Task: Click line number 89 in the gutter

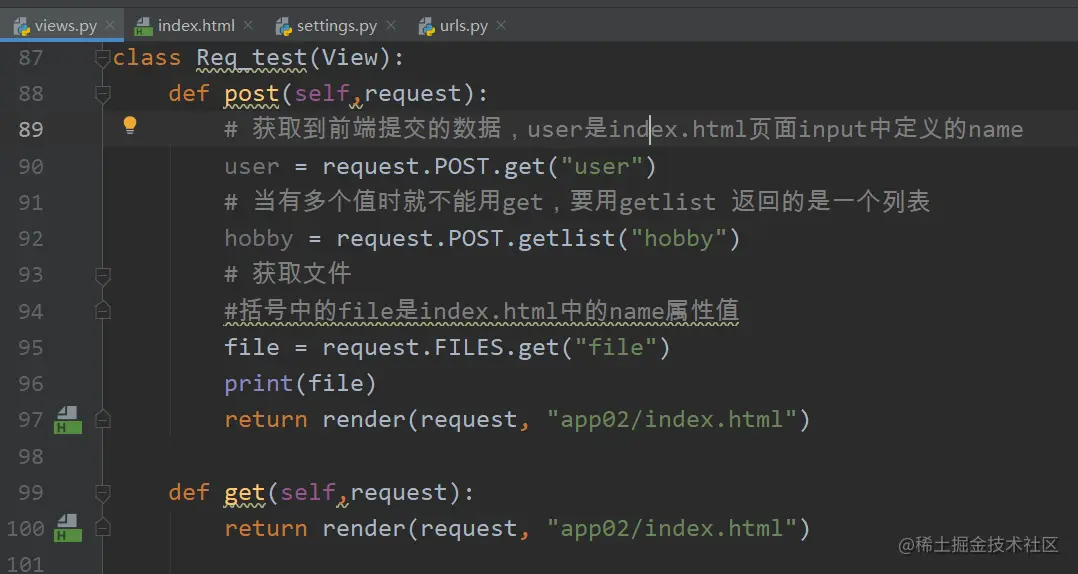Action: coord(31,129)
